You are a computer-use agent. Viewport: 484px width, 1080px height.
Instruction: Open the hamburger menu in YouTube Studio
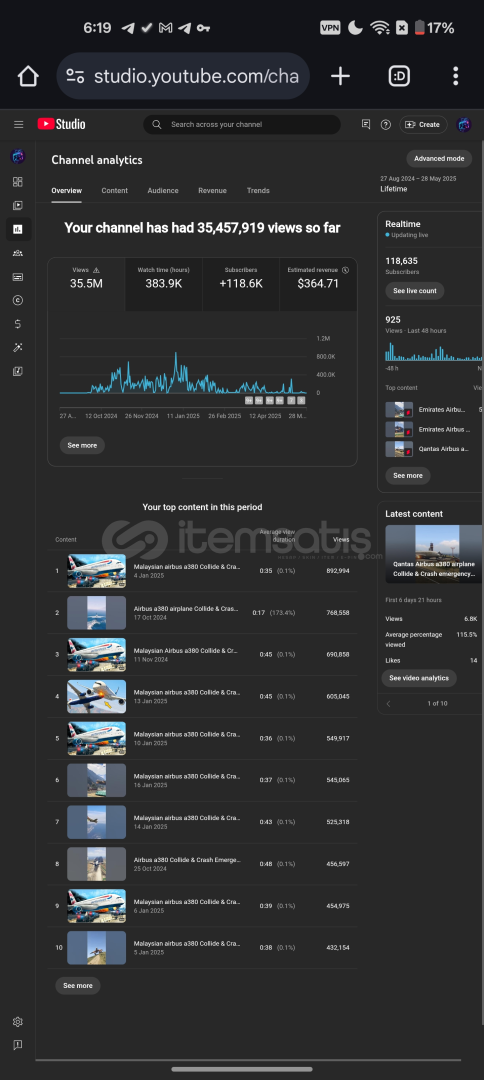pyautogui.click(x=19, y=125)
